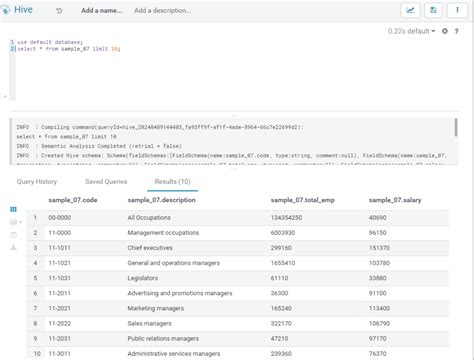Click the download results icon
Viewport: 474px width, 360px height.
click(x=13, y=247)
